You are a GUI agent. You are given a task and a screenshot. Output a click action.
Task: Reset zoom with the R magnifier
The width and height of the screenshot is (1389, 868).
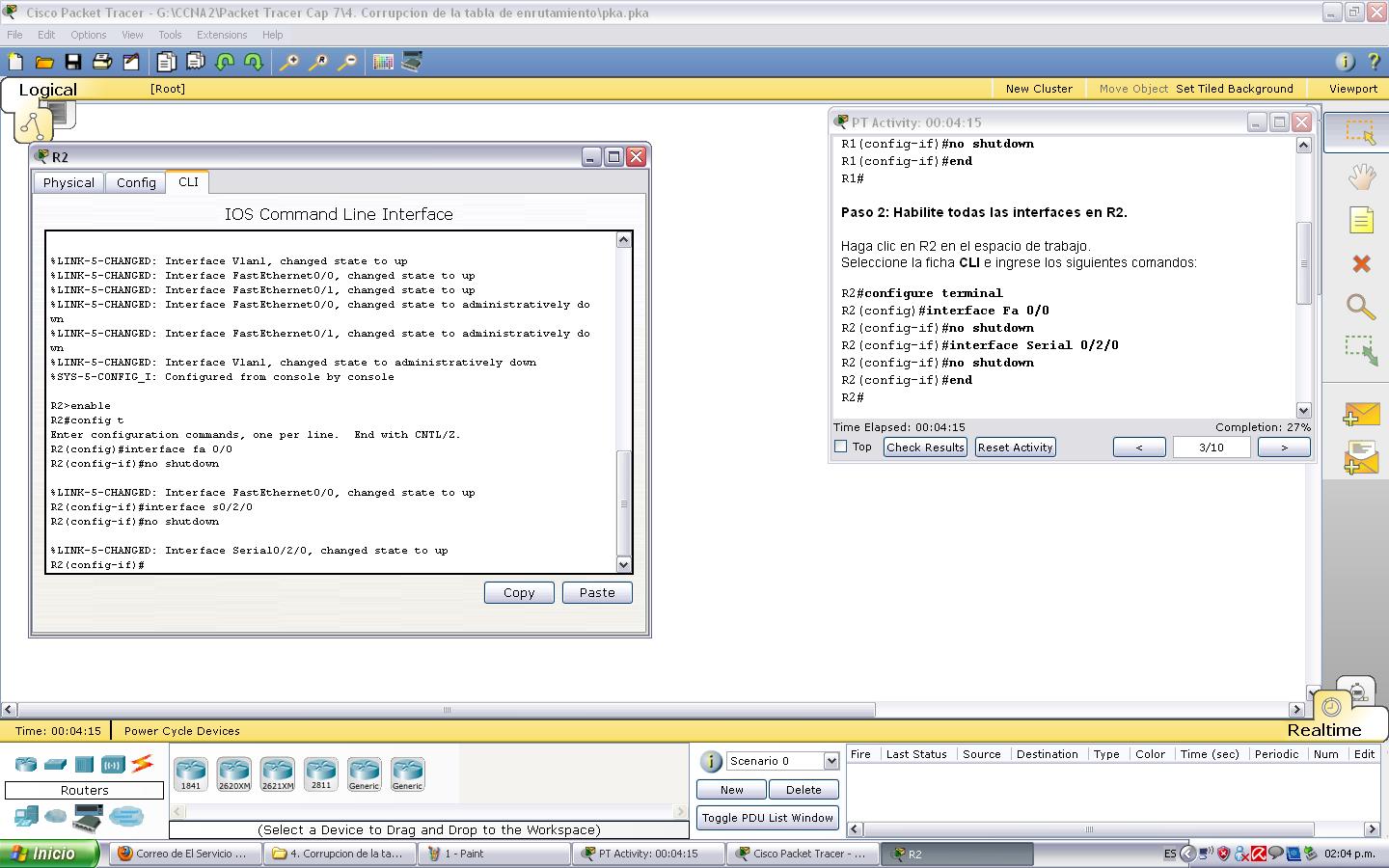(x=318, y=62)
